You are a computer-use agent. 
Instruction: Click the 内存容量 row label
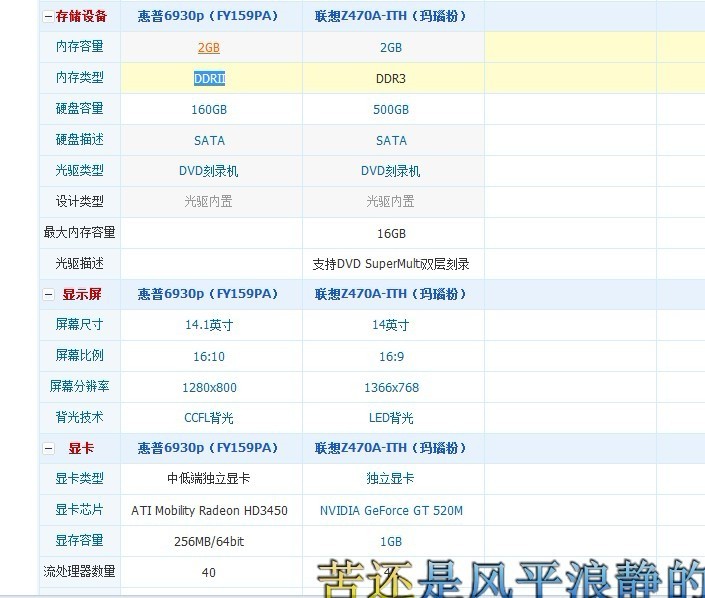coord(80,46)
